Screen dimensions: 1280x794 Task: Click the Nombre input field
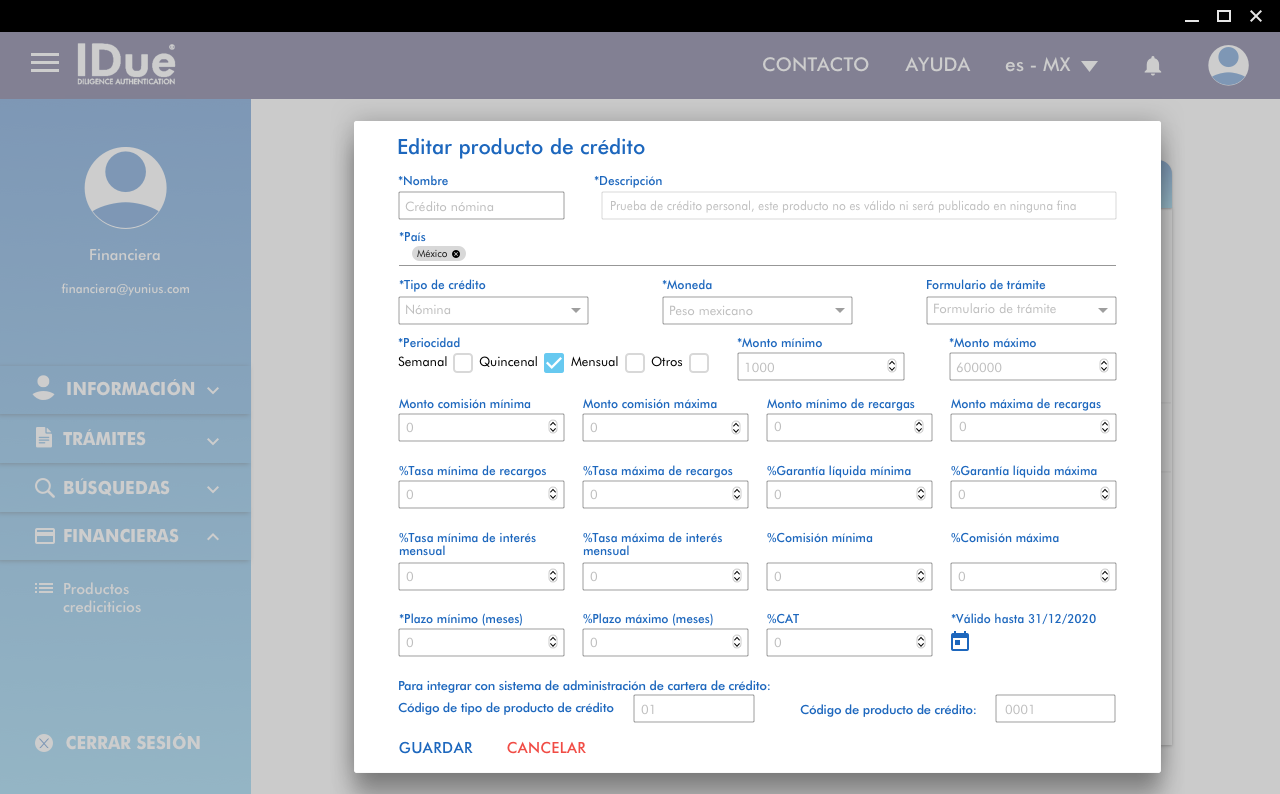point(481,206)
